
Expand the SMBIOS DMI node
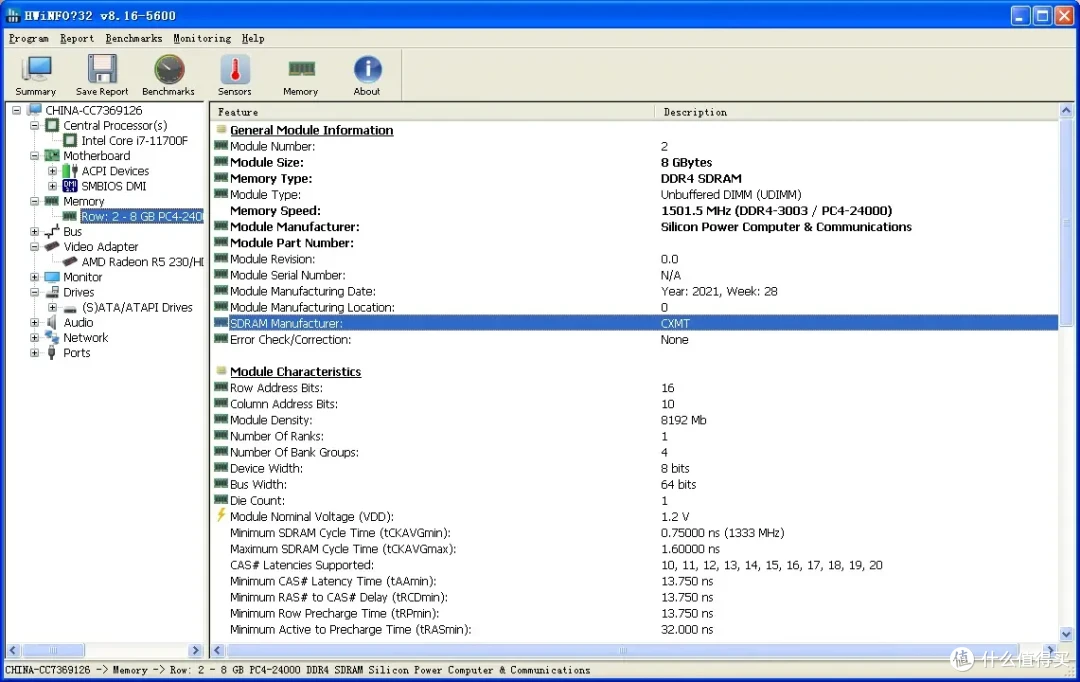[52, 185]
